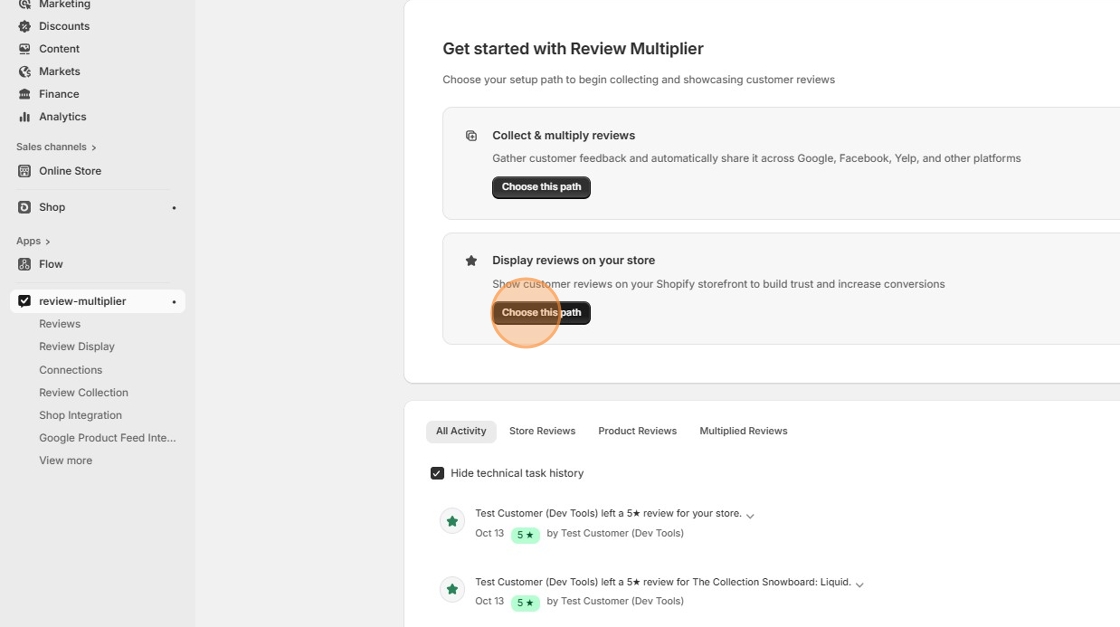Expand details of the snowboard review entry
Viewport: 1120px width, 627px height.
pyautogui.click(x=859, y=583)
